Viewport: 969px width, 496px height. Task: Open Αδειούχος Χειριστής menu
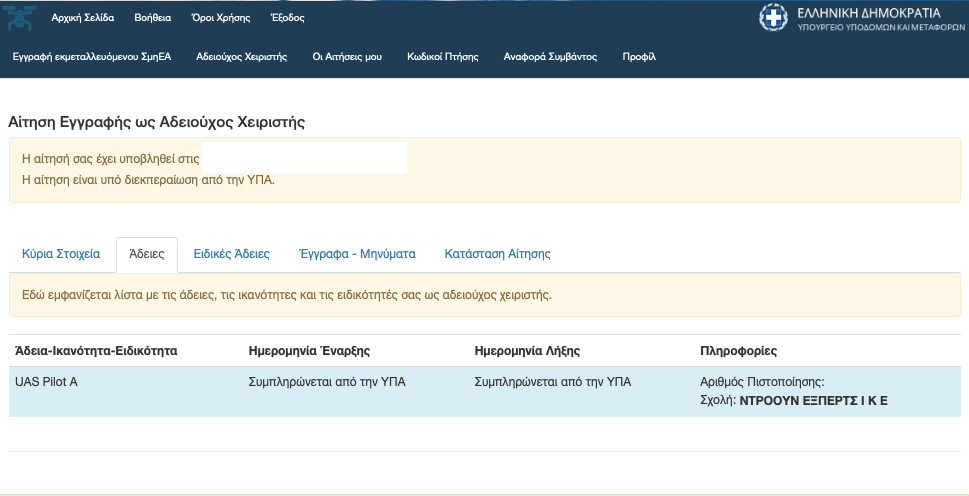tap(242, 57)
